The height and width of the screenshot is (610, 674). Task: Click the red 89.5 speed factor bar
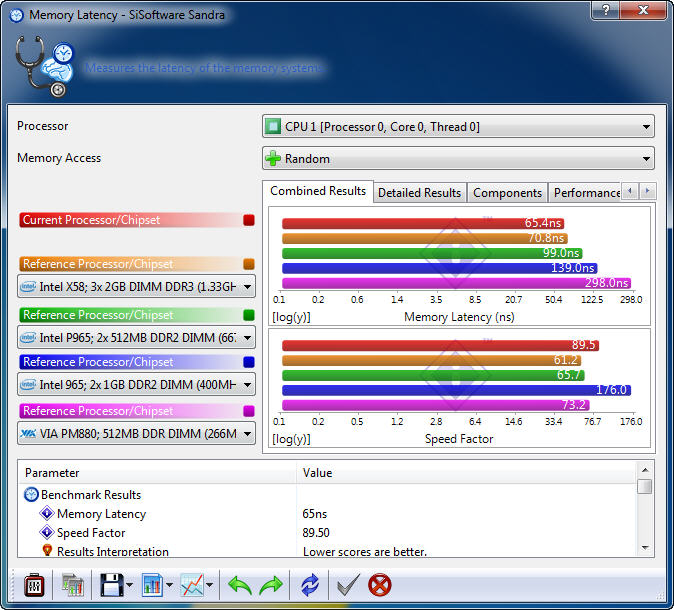(x=440, y=345)
